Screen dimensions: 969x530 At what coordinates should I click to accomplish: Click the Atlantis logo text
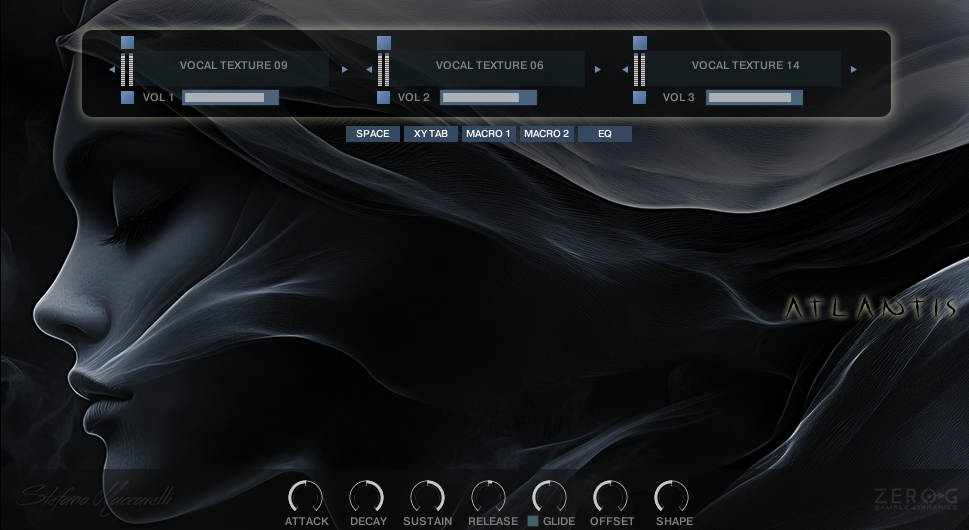click(870, 308)
